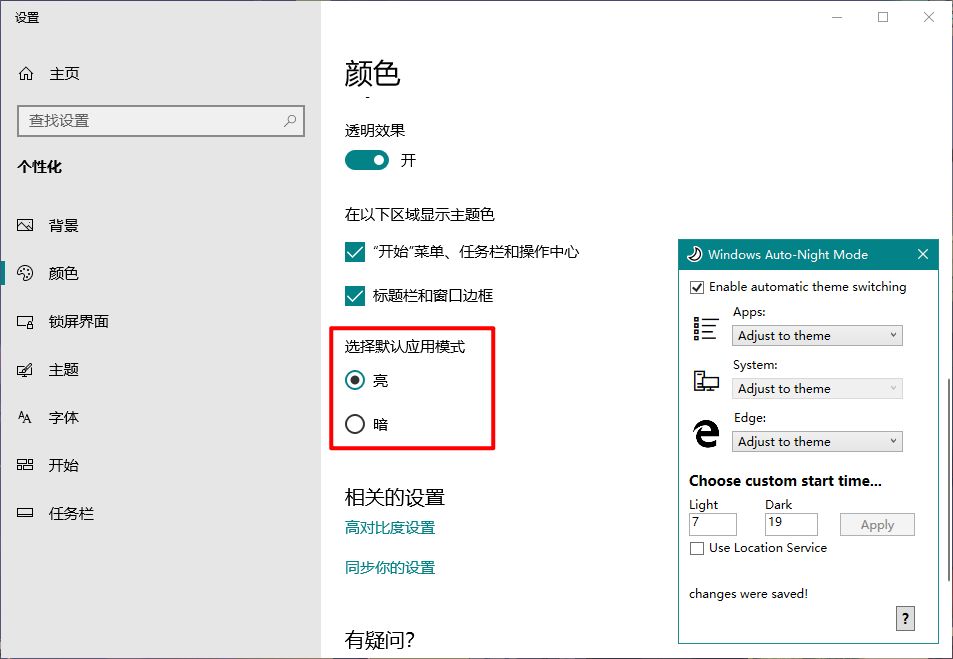Click the 开始 tiles icon in sidebar
Image resolution: width=953 pixels, height=659 pixels.
(25, 465)
